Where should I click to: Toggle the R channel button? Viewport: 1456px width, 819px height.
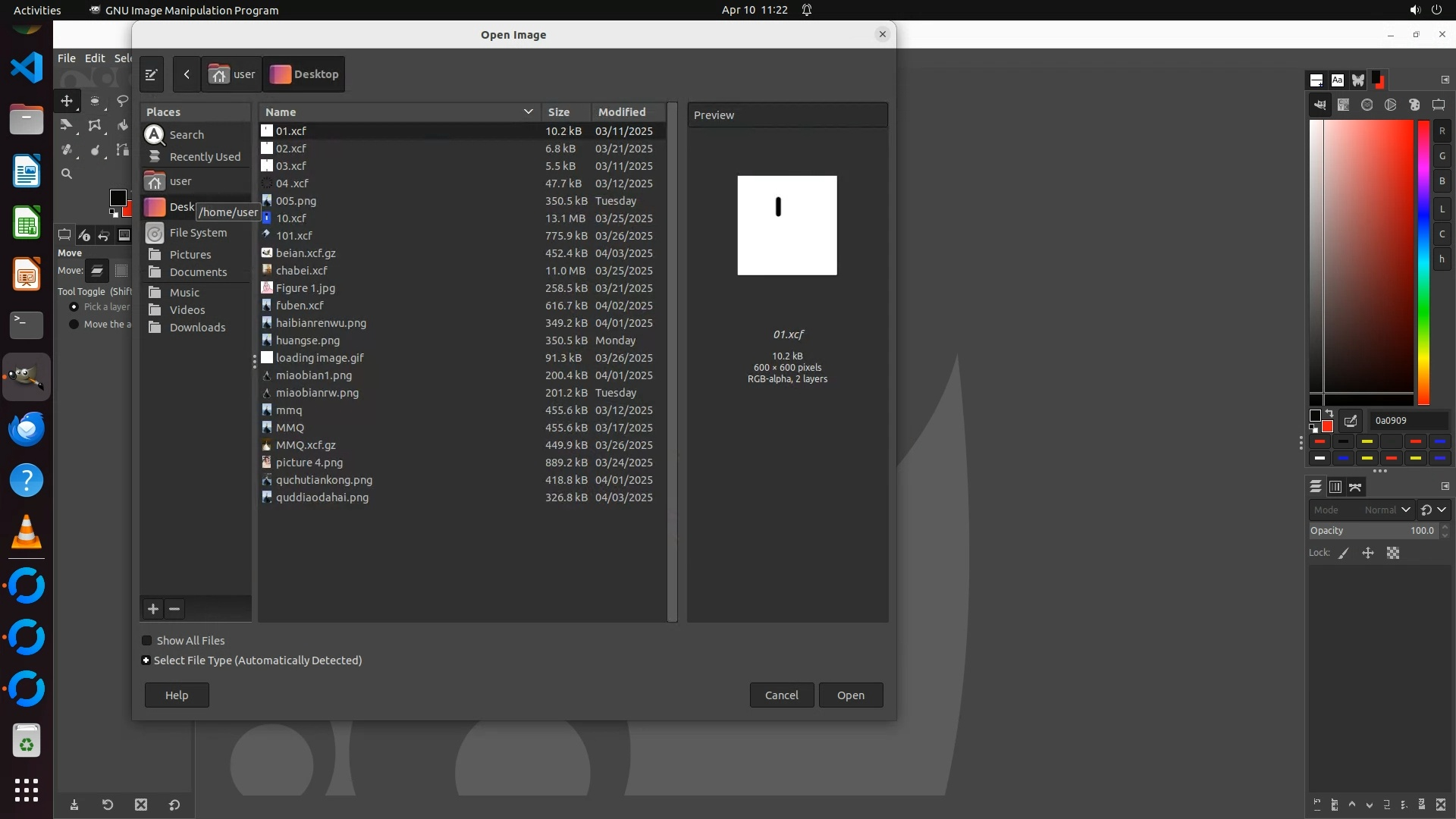click(1442, 131)
